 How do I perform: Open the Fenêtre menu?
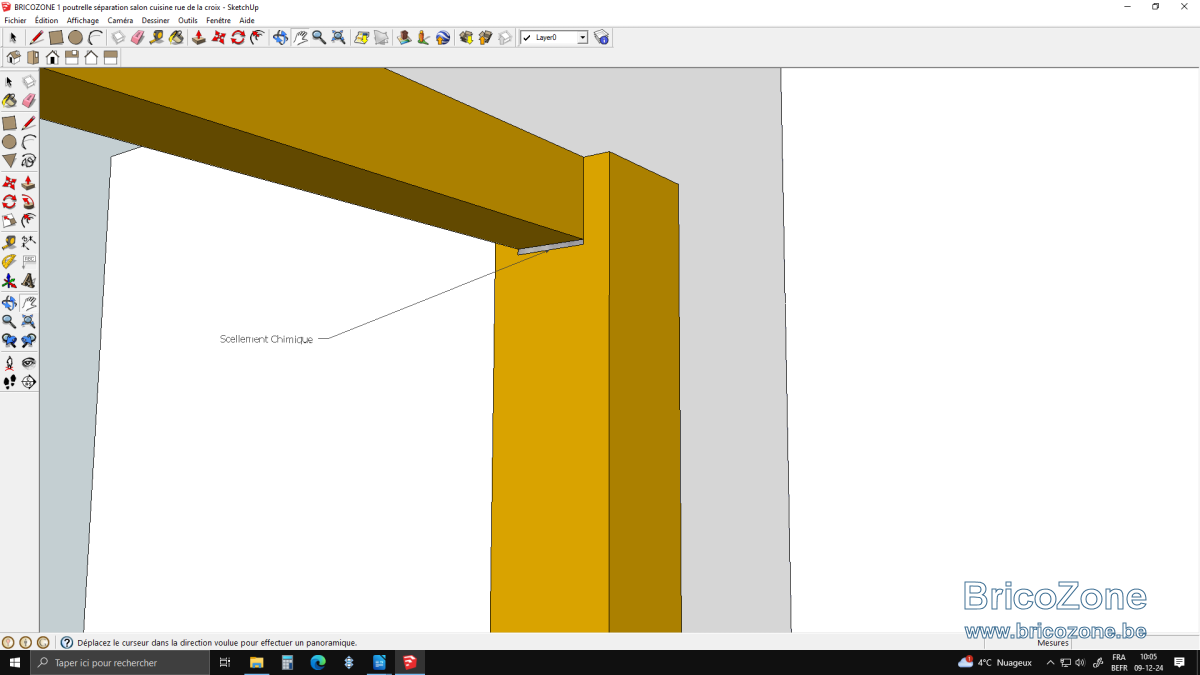point(218,20)
